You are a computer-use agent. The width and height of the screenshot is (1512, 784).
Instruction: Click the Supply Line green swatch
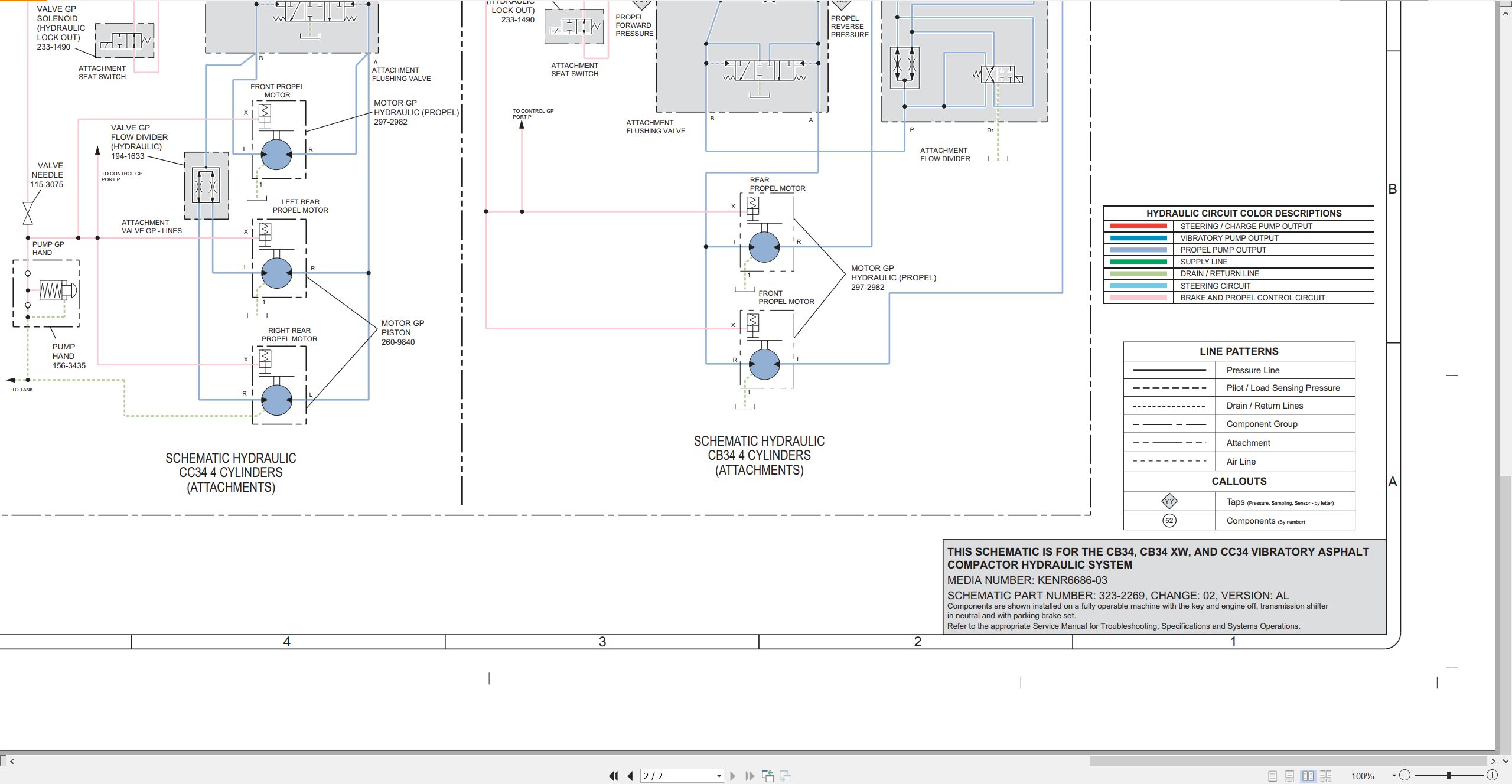[1138, 262]
